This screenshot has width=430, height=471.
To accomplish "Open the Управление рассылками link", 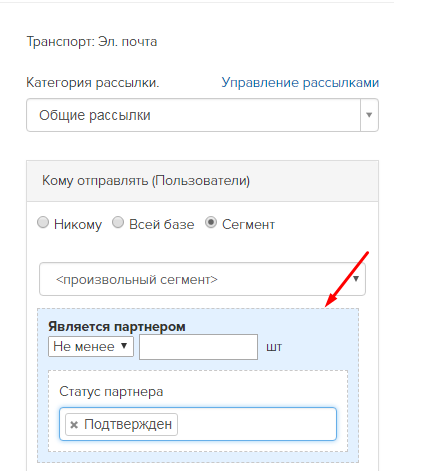I will coord(300,83).
